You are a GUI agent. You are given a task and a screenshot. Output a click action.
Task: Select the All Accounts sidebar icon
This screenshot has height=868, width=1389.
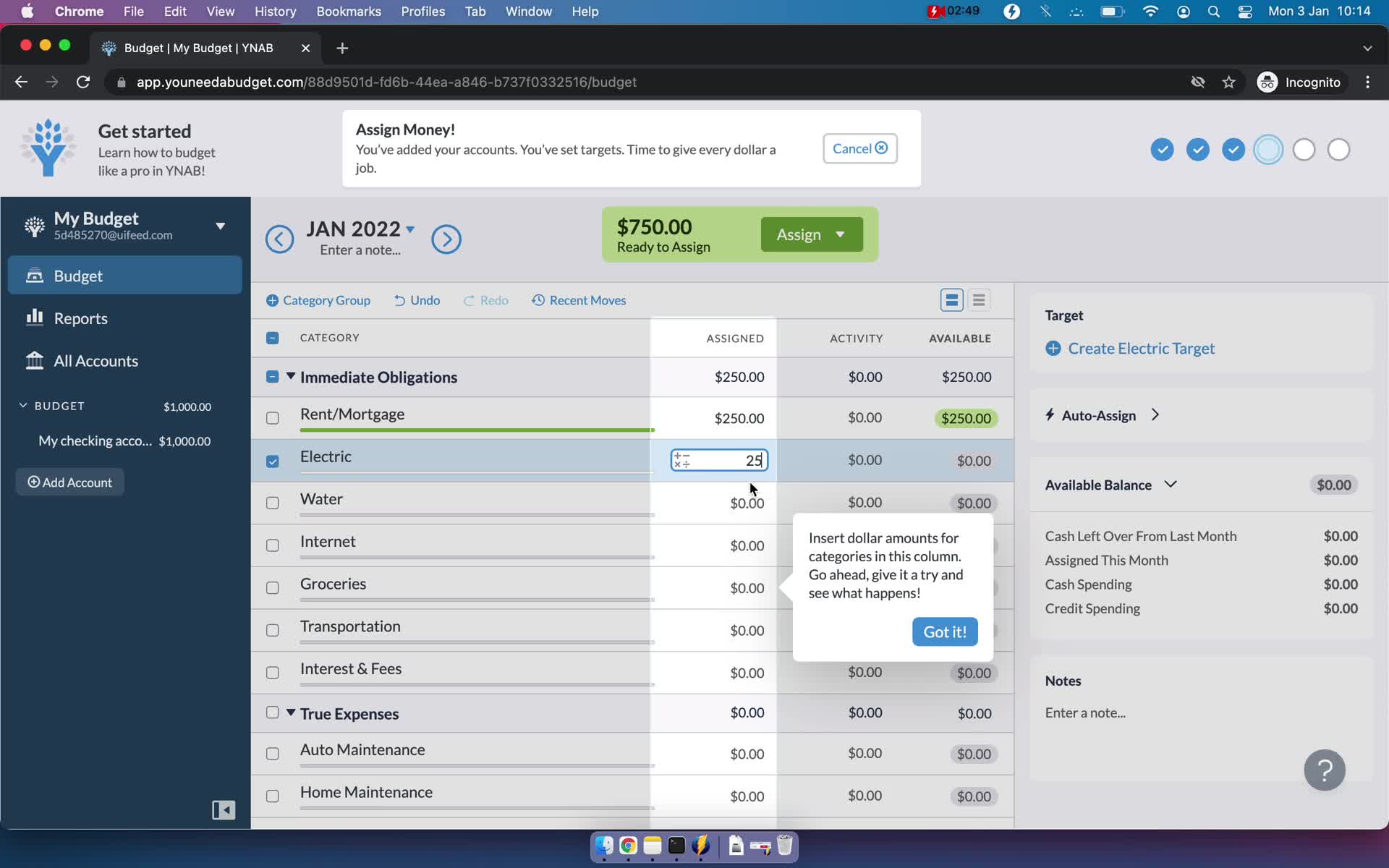[x=33, y=360]
